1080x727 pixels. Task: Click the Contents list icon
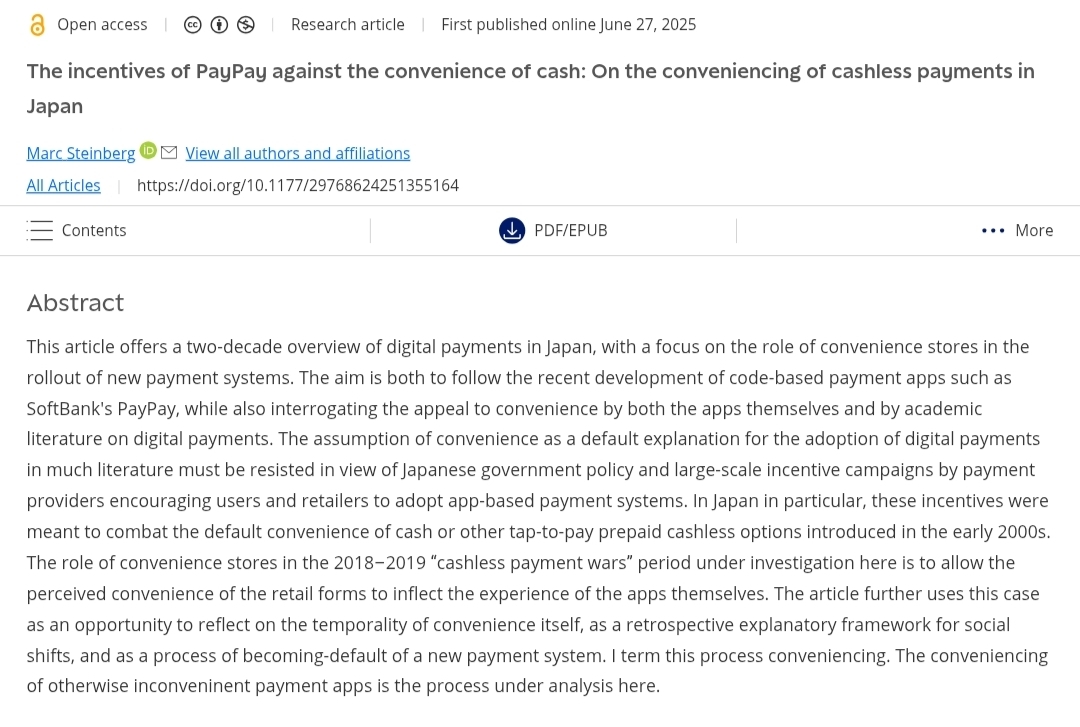point(40,231)
